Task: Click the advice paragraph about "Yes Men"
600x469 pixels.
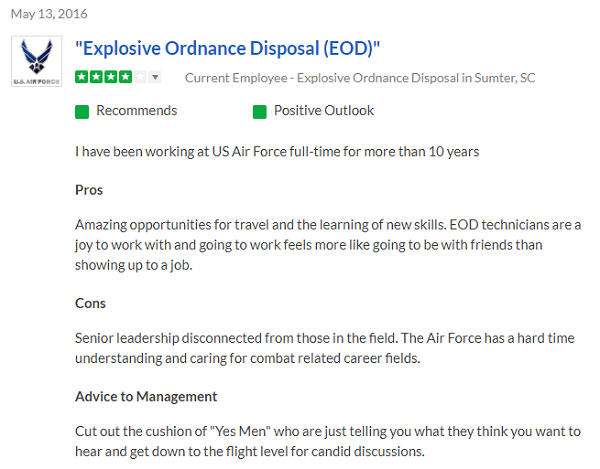Action: pos(328,441)
